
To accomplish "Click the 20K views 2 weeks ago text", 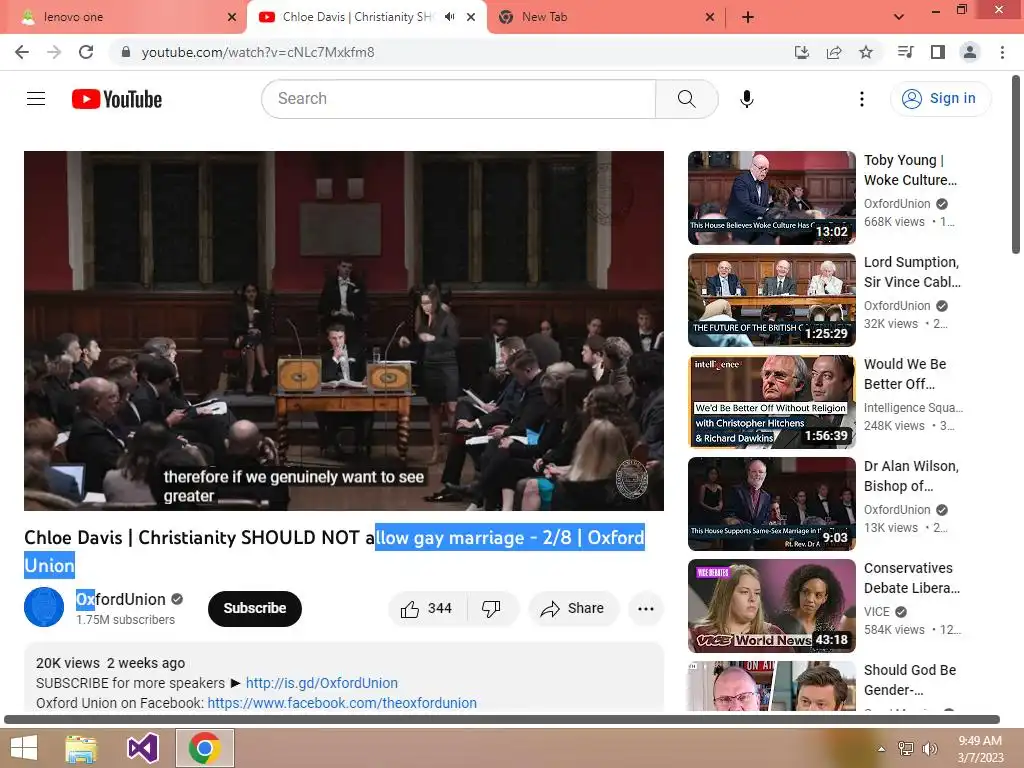I will click(x=110, y=663).
